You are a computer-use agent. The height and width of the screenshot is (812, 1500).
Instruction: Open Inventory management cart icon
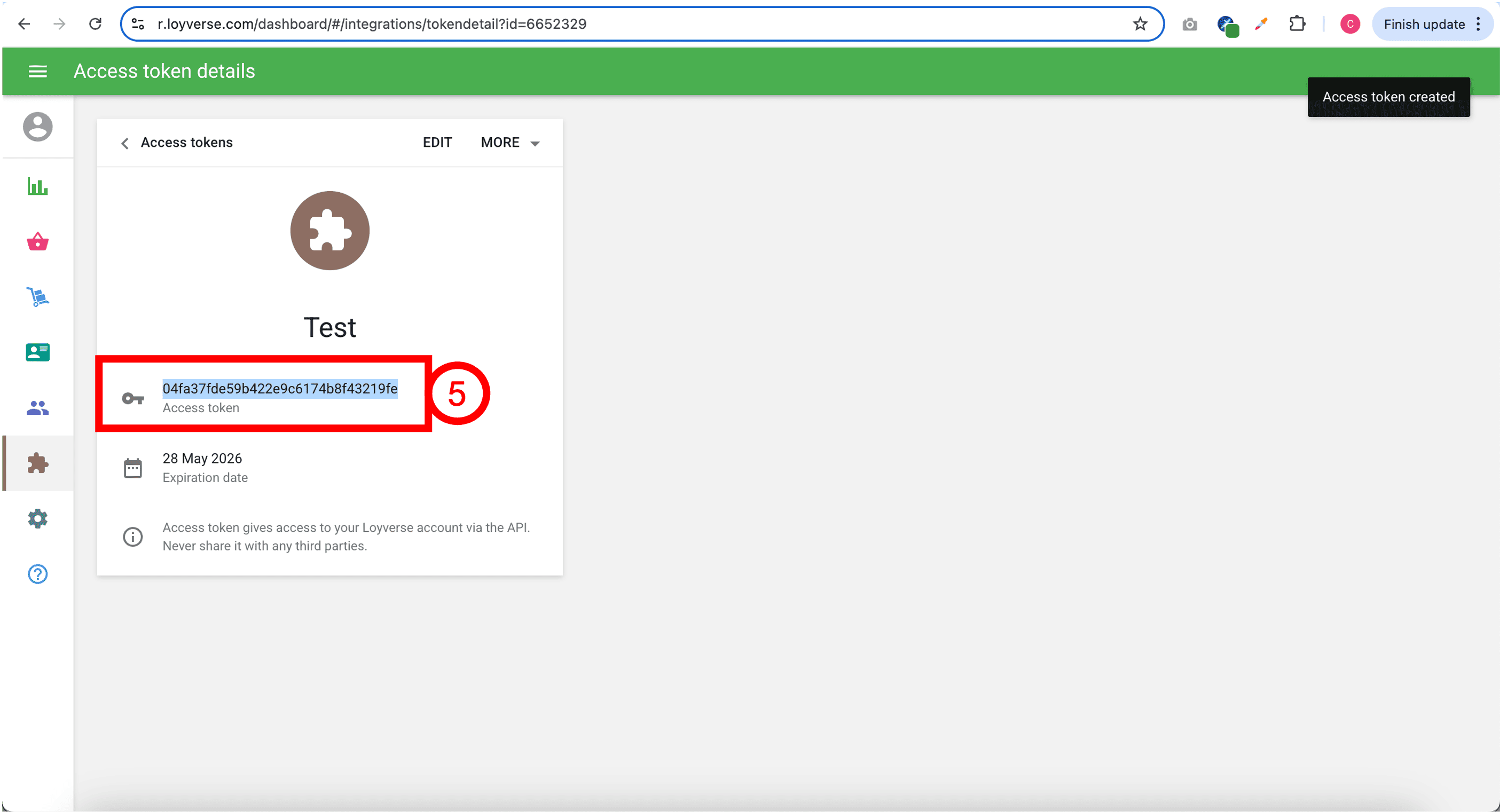click(38, 296)
